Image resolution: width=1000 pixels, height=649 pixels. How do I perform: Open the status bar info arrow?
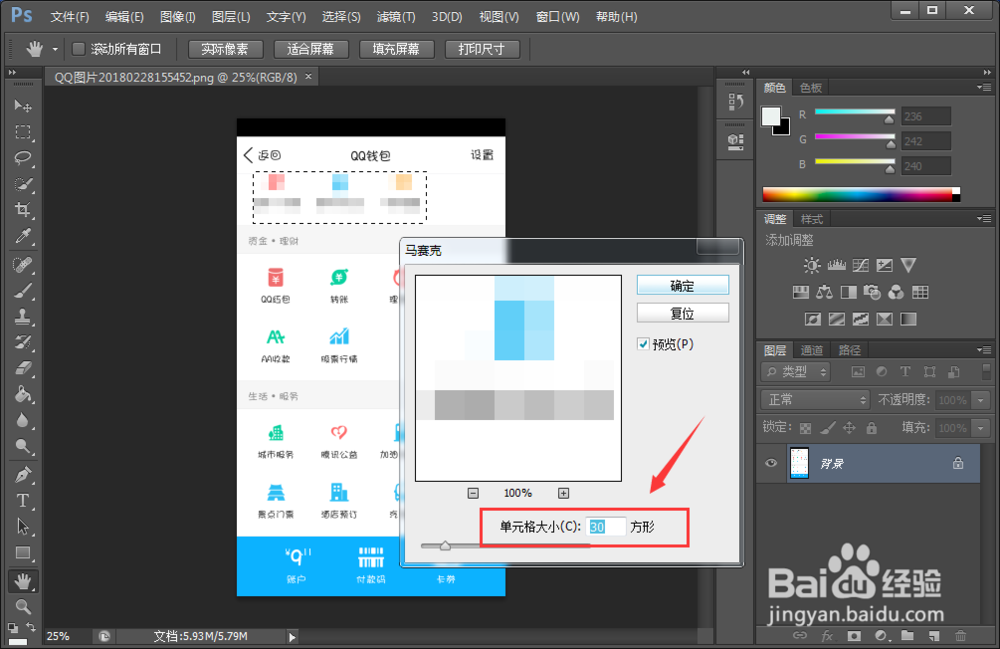(x=292, y=636)
